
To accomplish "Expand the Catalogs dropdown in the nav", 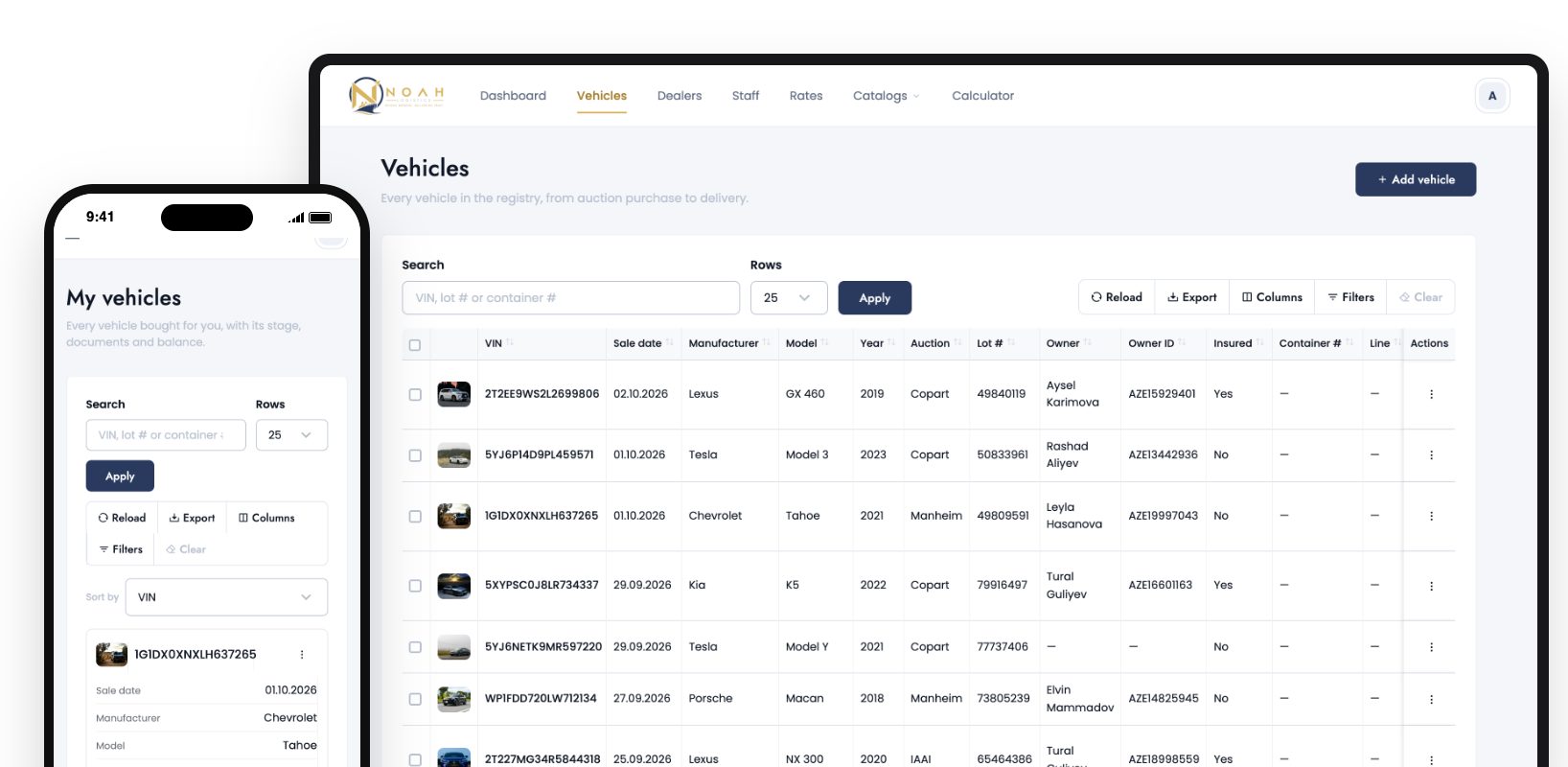I will tap(886, 96).
